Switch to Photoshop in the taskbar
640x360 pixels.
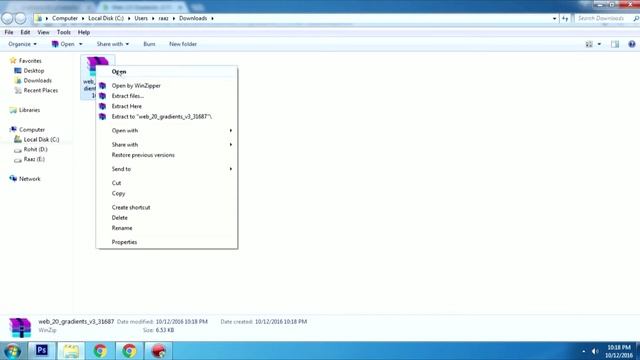[42, 351]
